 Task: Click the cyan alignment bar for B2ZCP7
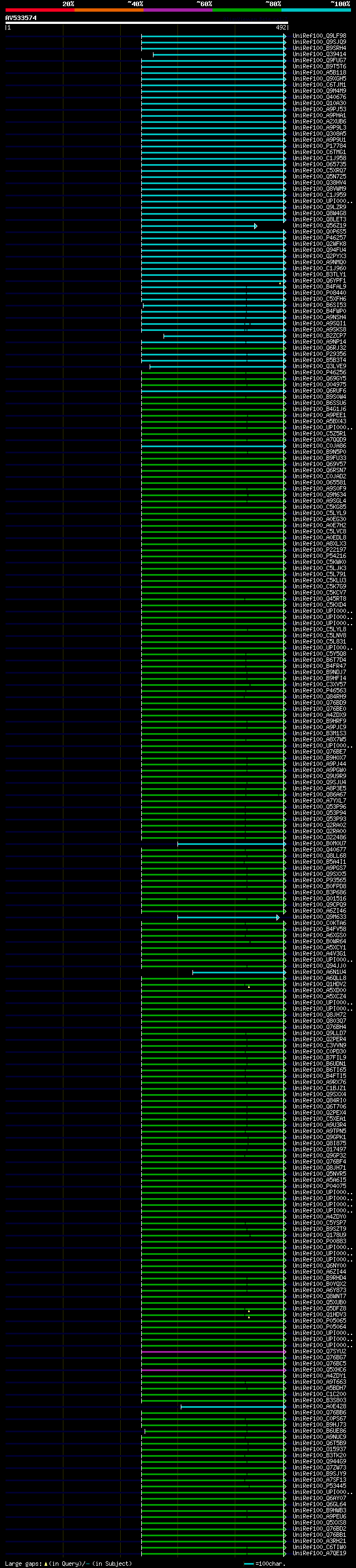(x=225, y=336)
